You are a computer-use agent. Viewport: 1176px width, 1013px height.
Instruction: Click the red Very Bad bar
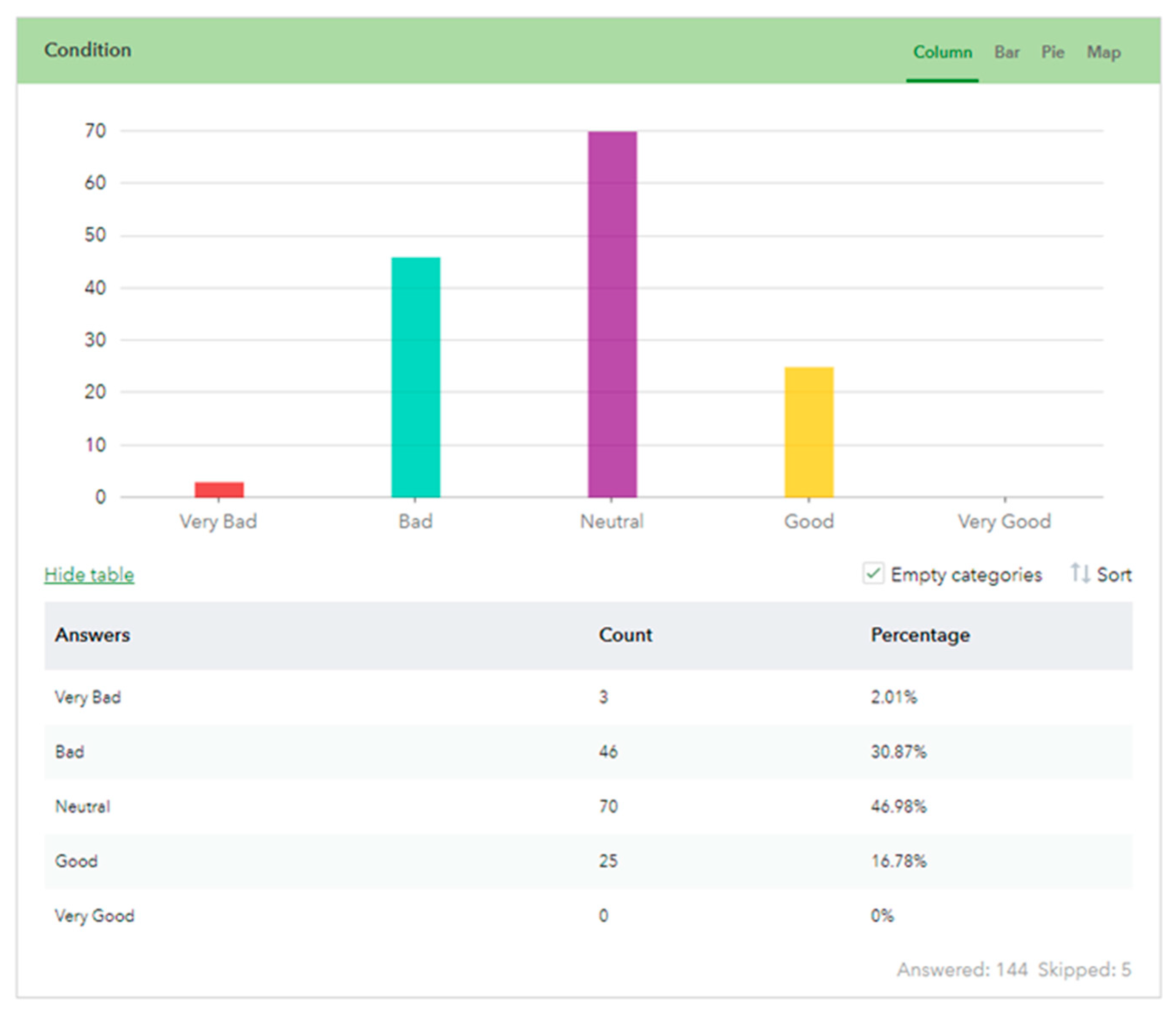pyautogui.click(x=219, y=489)
